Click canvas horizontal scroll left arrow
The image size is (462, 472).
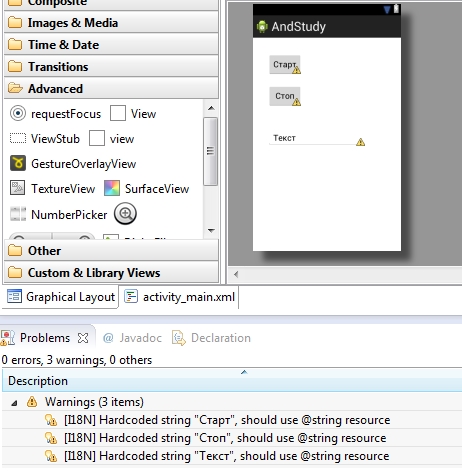coord(236,274)
